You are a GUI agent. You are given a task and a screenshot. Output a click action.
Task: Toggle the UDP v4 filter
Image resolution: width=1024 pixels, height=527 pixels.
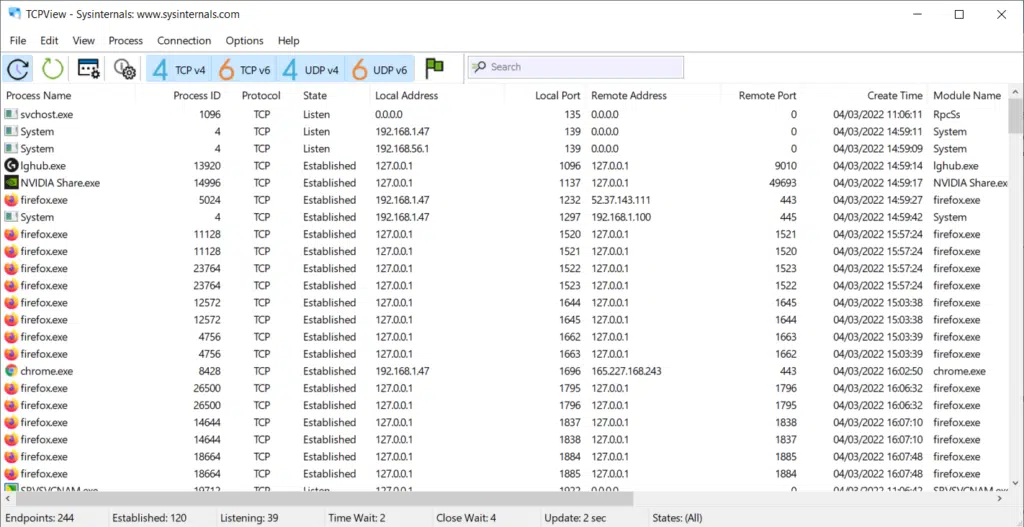pyautogui.click(x=311, y=69)
